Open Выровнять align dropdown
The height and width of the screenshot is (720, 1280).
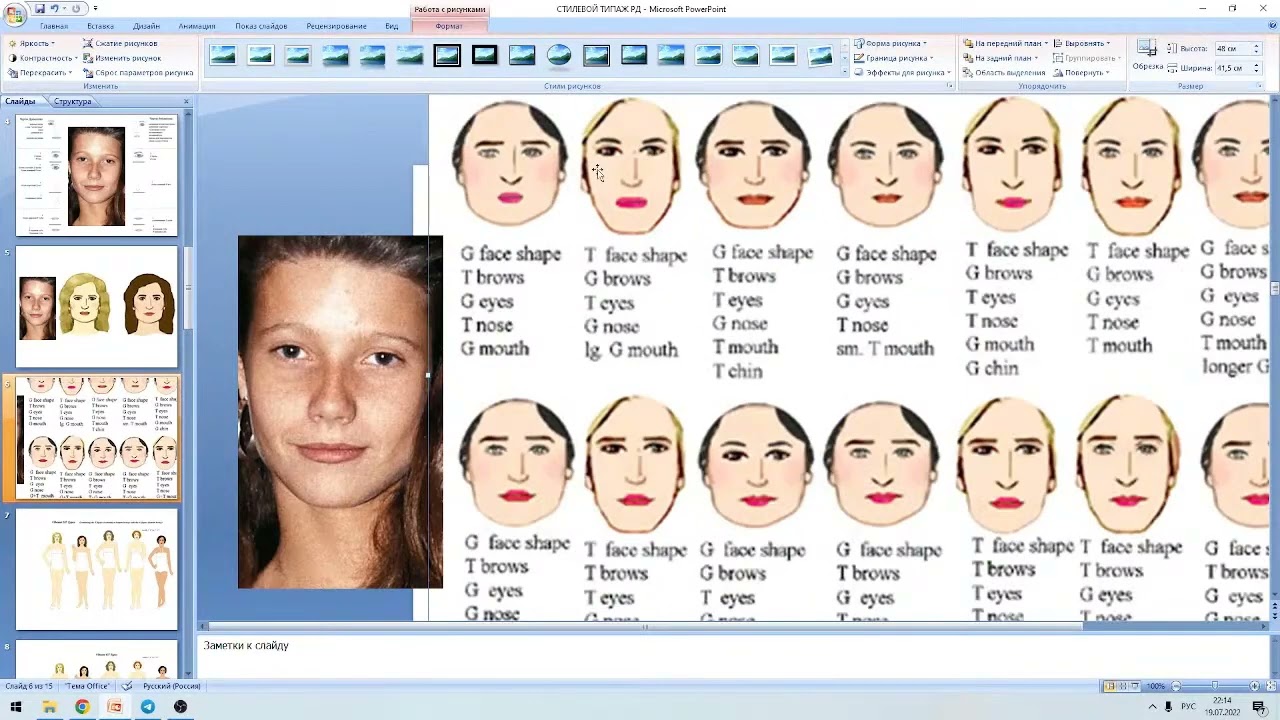click(1082, 44)
